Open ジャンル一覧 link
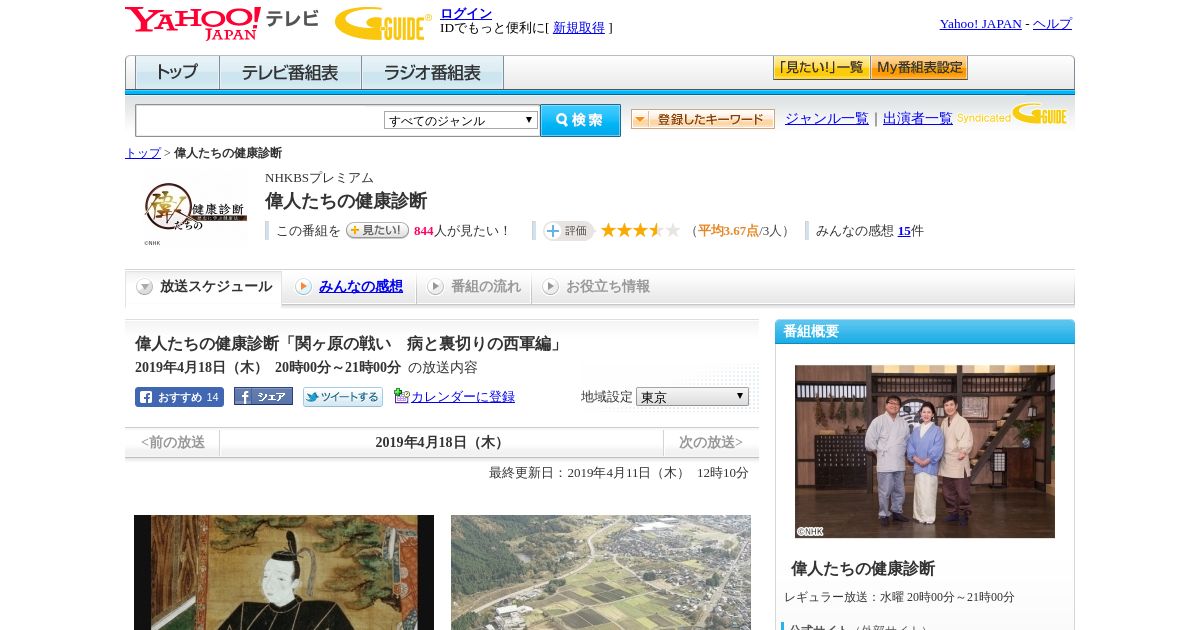Screen dimensions: 1200x630 (827, 118)
